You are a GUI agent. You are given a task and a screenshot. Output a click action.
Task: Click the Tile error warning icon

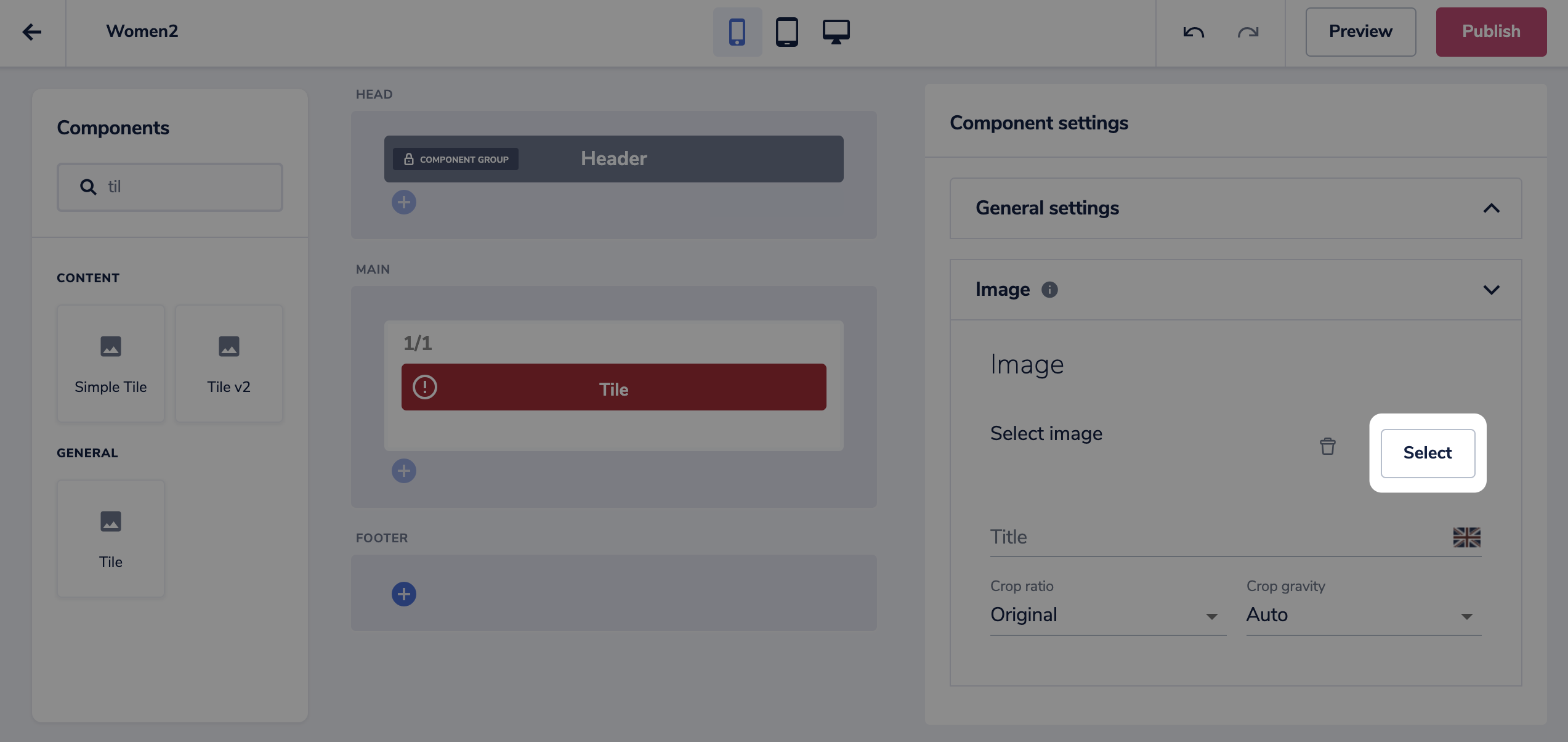pyautogui.click(x=425, y=387)
